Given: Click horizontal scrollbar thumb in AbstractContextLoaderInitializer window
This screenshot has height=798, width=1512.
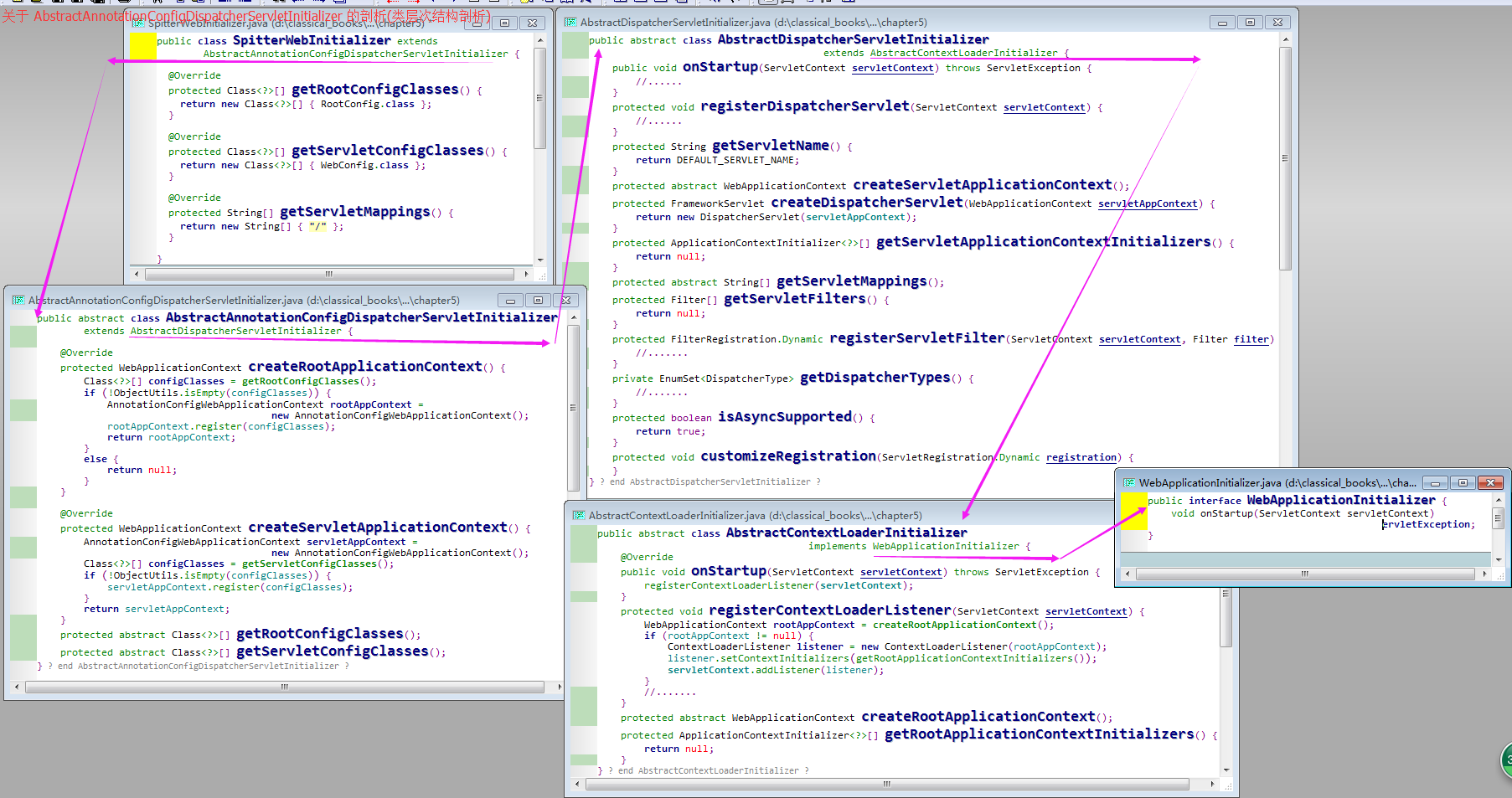Looking at the screenshot, I should point(887,784).
